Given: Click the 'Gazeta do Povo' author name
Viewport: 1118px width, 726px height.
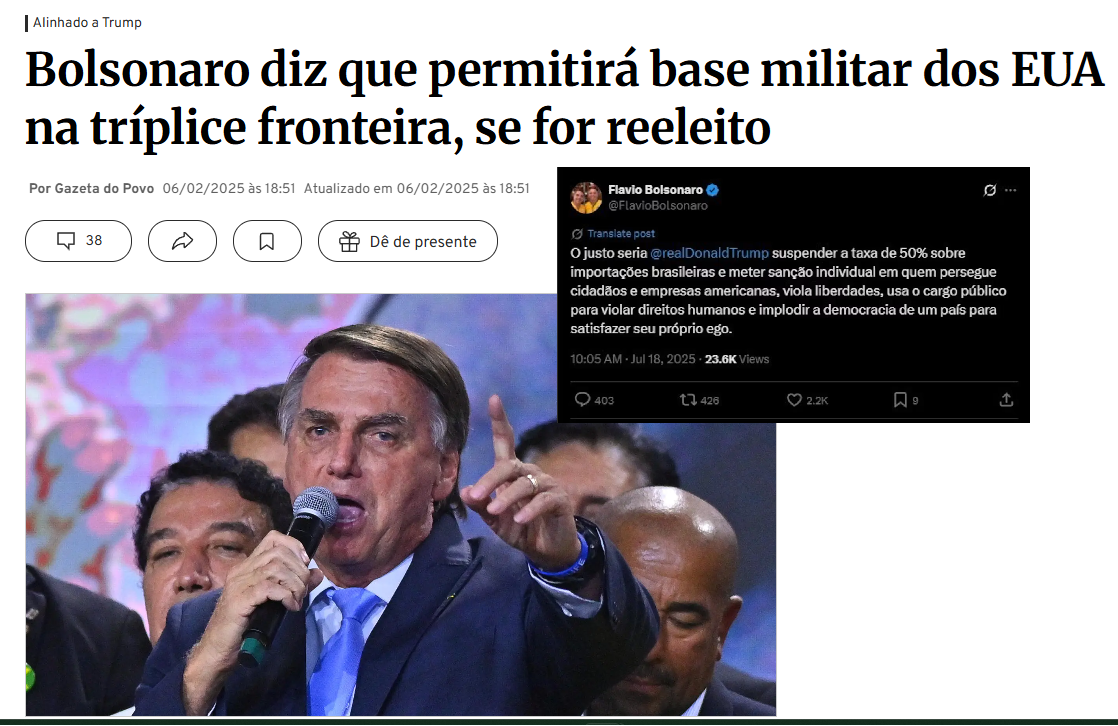Looking at the screenshot, I should pos(104,188).
